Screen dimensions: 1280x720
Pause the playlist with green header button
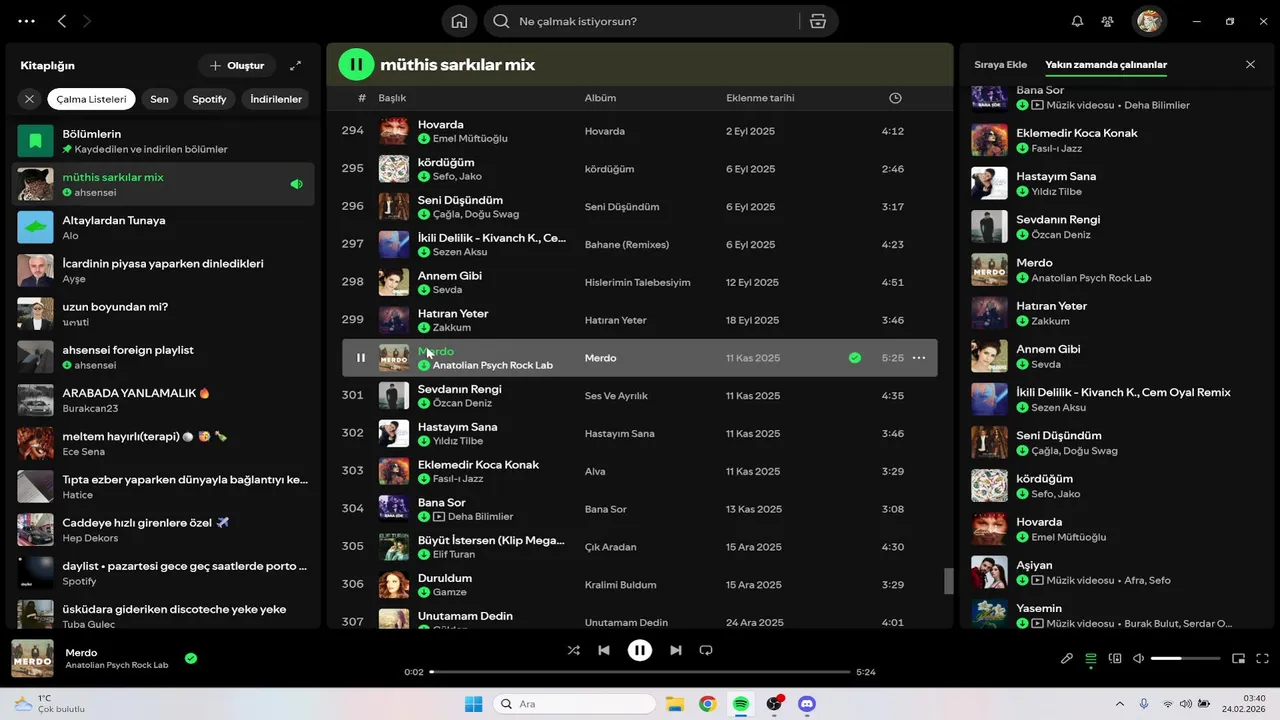(356, 64)
